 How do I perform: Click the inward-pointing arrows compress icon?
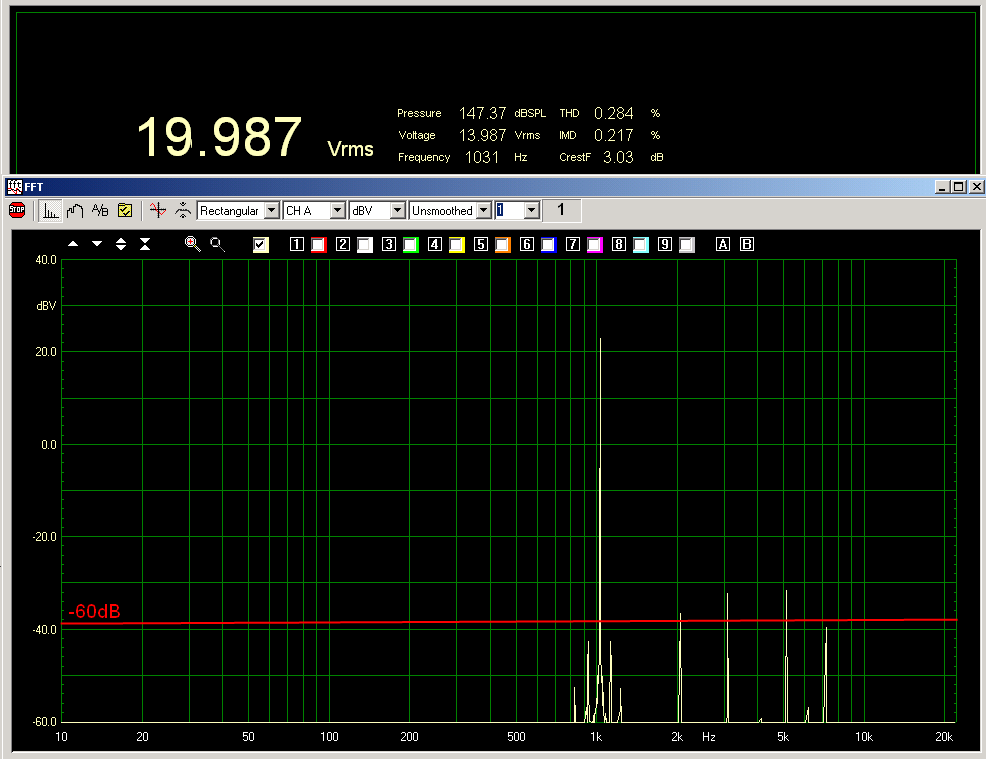[145, 244]
